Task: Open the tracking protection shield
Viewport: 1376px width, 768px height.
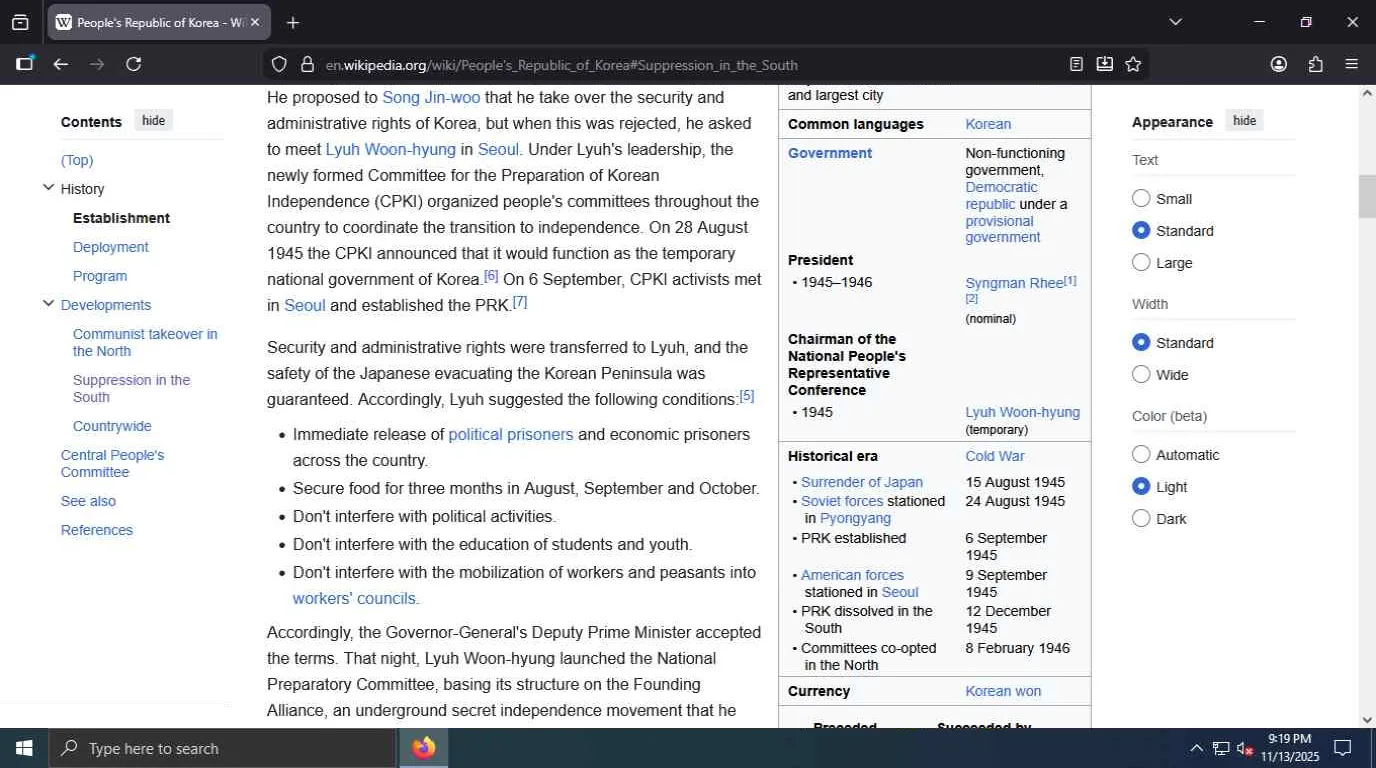Action: (279, 64)
